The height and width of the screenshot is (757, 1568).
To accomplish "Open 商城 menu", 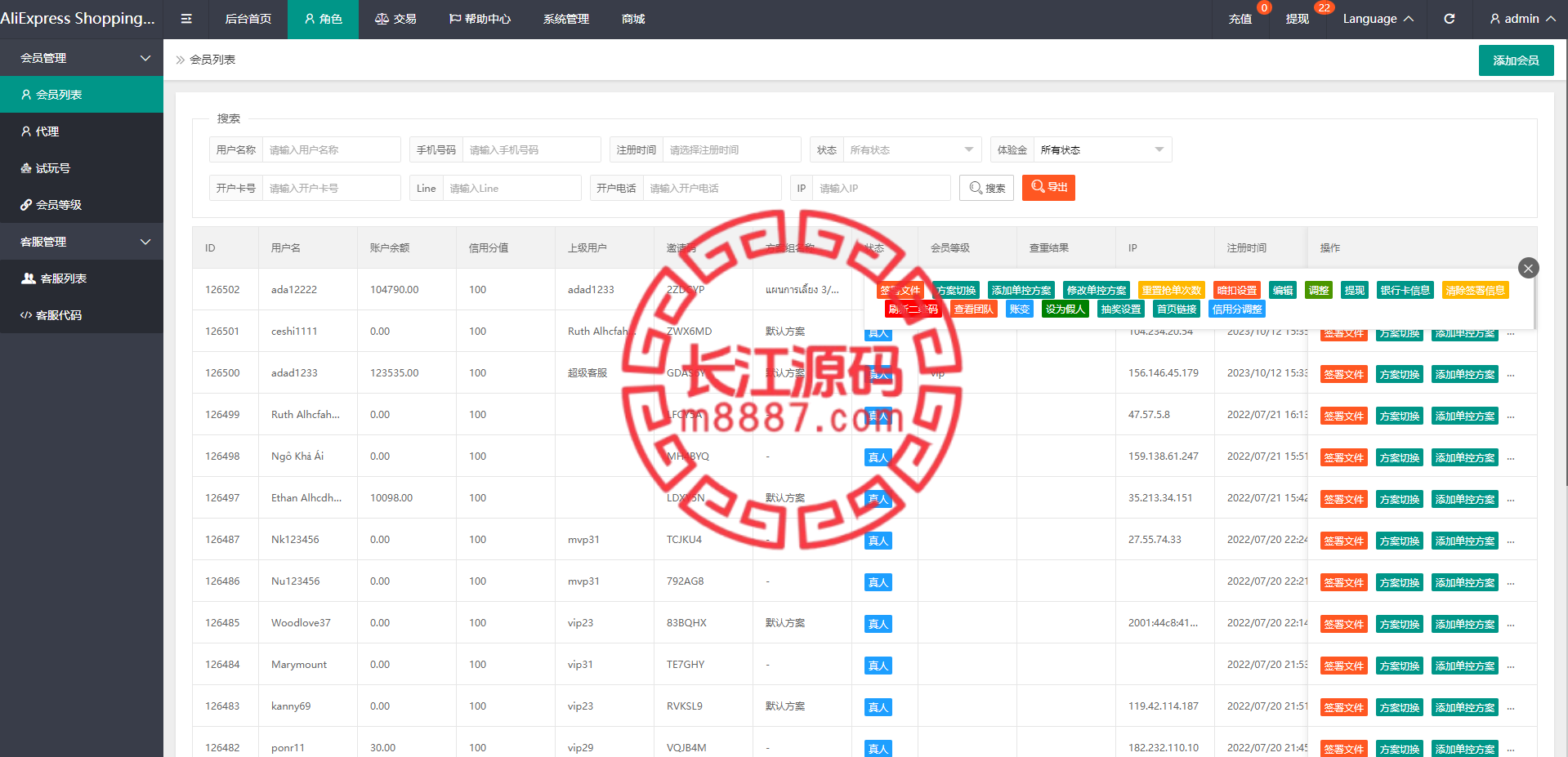I will click(633, 19).
